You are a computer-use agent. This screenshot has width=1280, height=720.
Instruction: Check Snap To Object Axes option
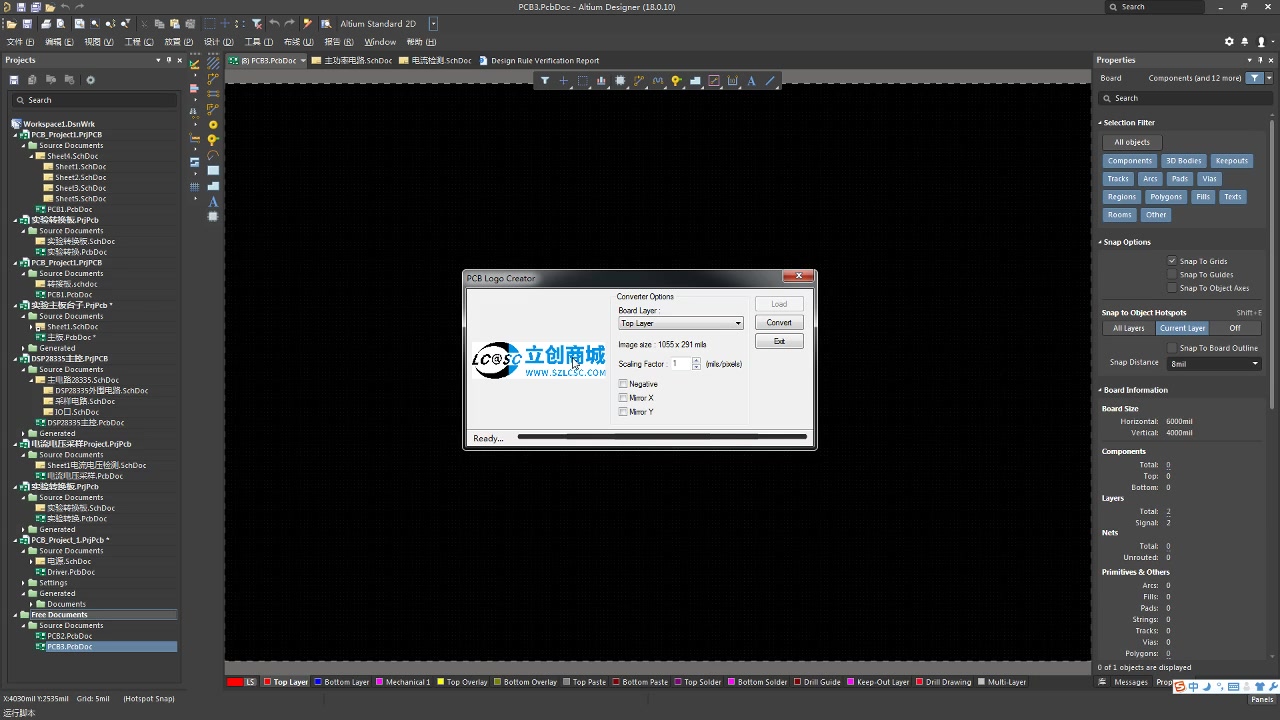[1172, 288]
